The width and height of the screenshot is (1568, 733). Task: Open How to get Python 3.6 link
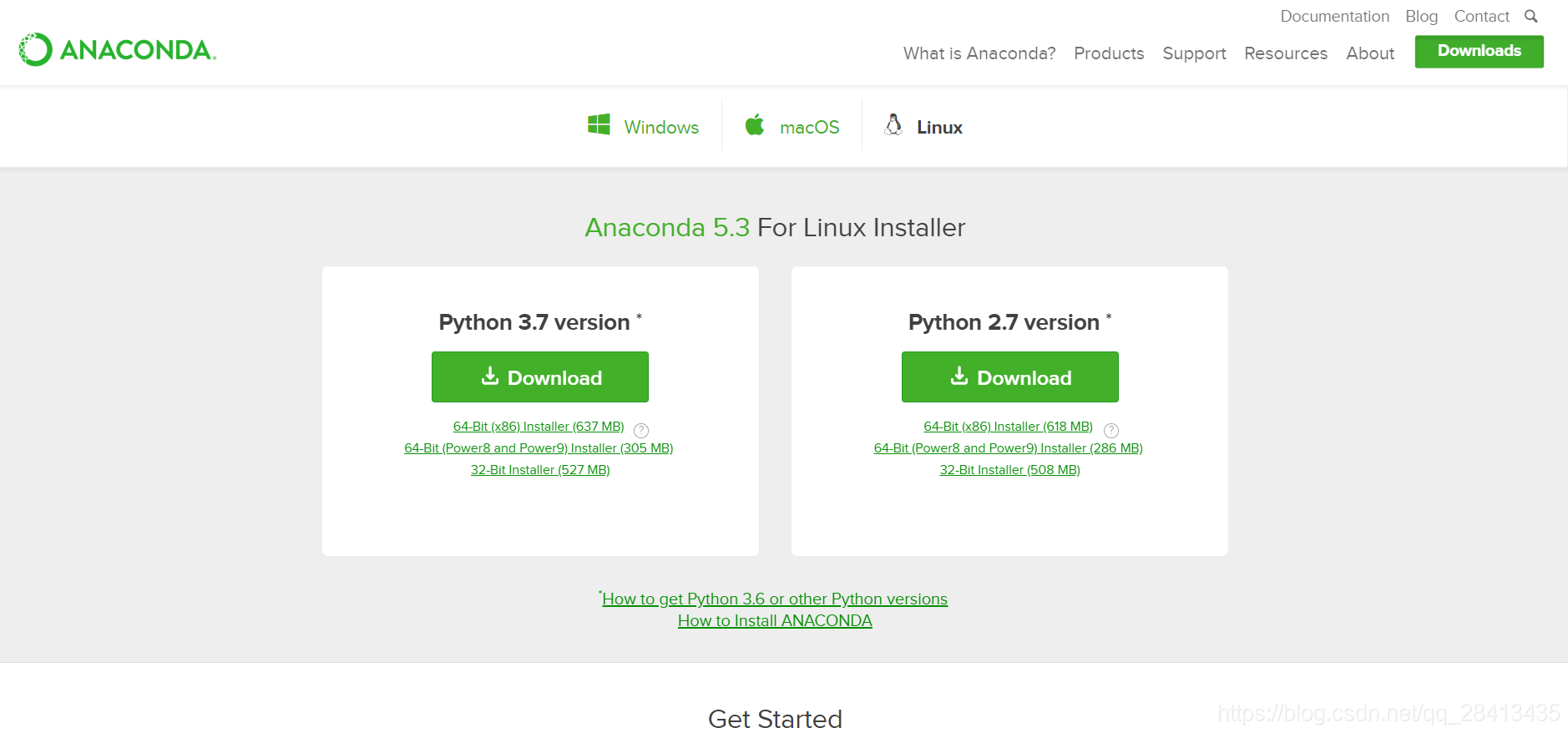[774, 599]
